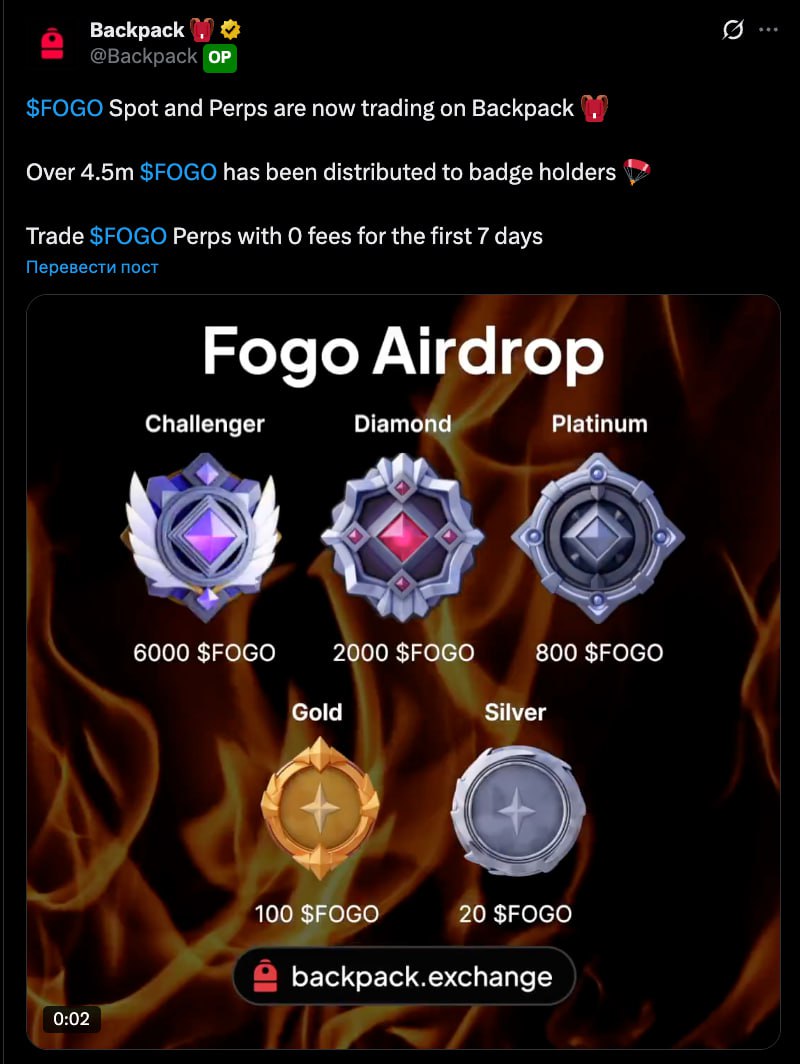Open the three-dot more options menu
This screenshot has height=1064, width=800.
768,30
